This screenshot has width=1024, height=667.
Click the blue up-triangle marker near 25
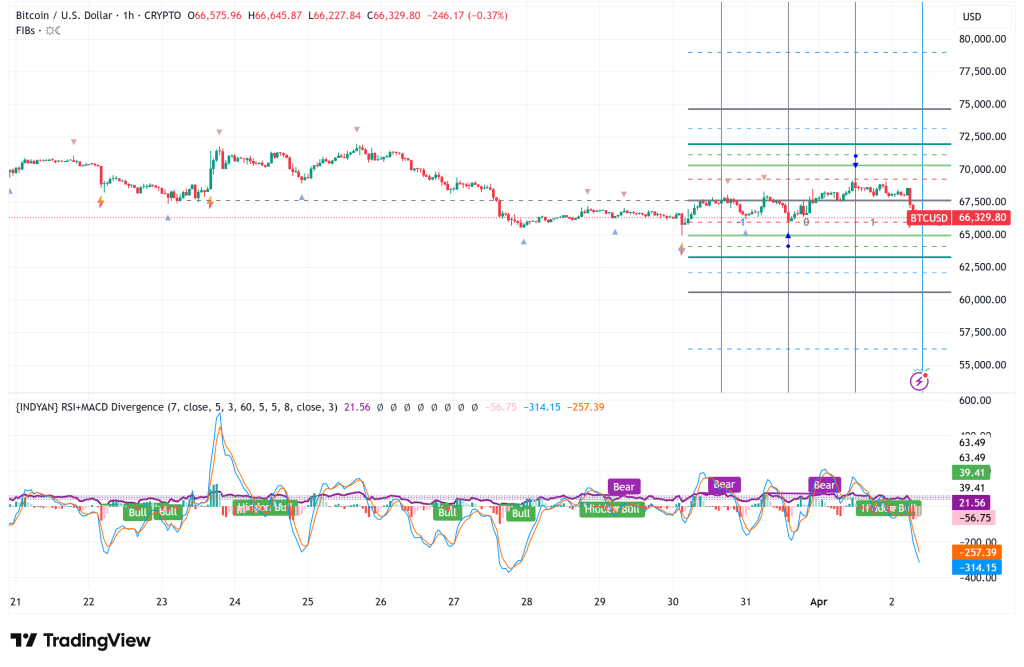pyautogui.click(x=302, y=198)
